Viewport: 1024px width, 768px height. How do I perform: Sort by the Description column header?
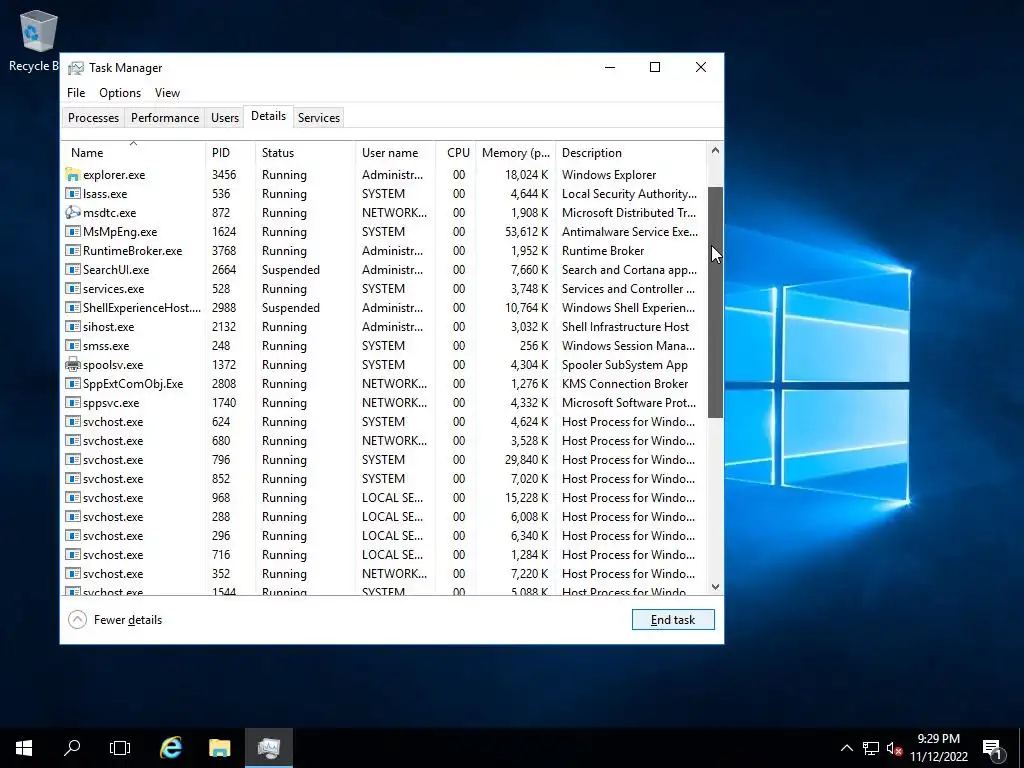631,153
